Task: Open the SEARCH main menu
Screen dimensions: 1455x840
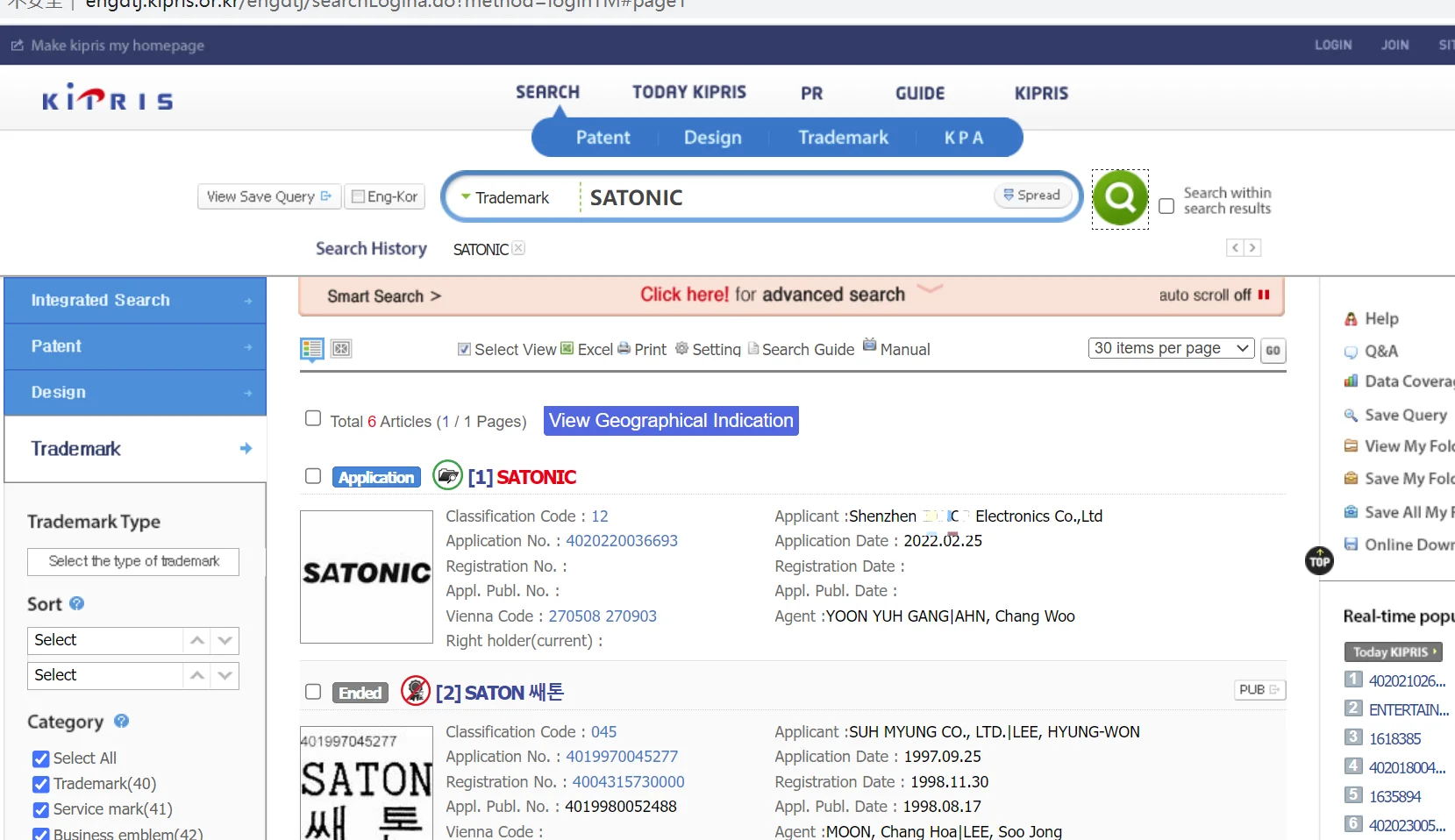Action: 547,92
